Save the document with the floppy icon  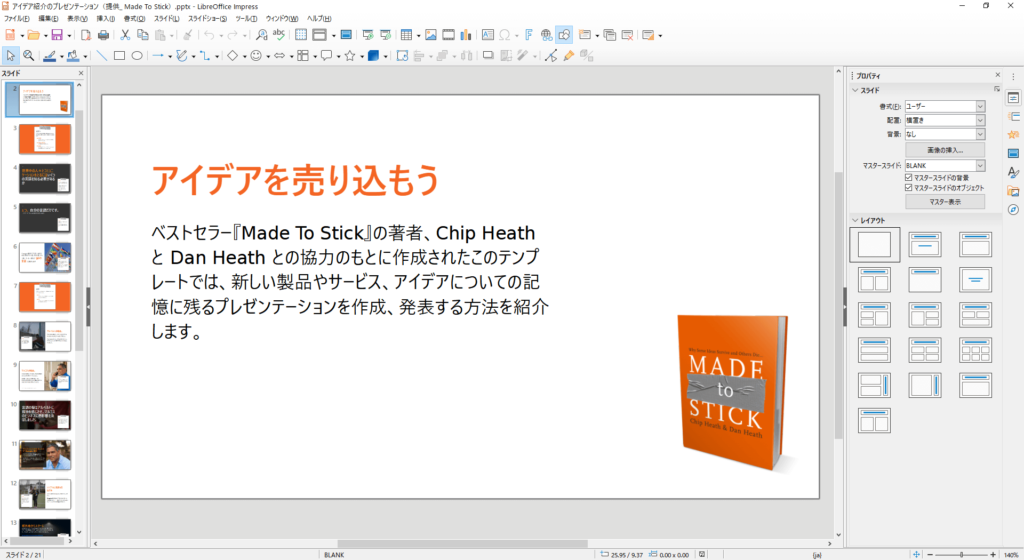(x=57, y=35)
